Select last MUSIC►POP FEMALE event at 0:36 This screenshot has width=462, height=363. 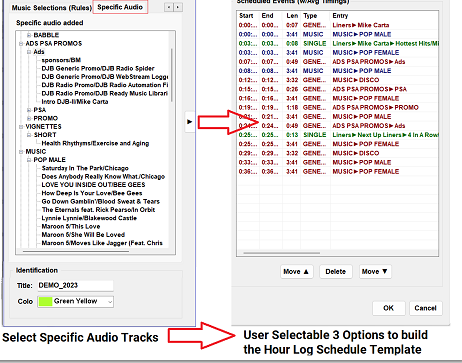[338, 171]
